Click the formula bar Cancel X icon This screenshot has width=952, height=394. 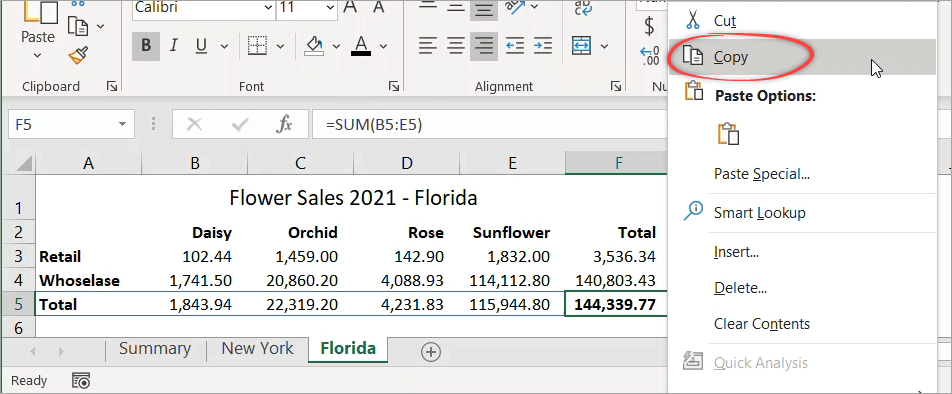194,125
